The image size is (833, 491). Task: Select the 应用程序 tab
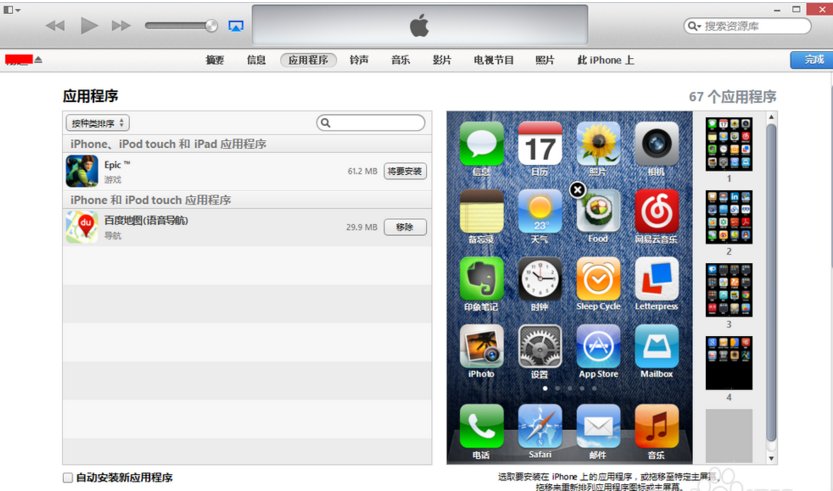(x=308, y=60)
